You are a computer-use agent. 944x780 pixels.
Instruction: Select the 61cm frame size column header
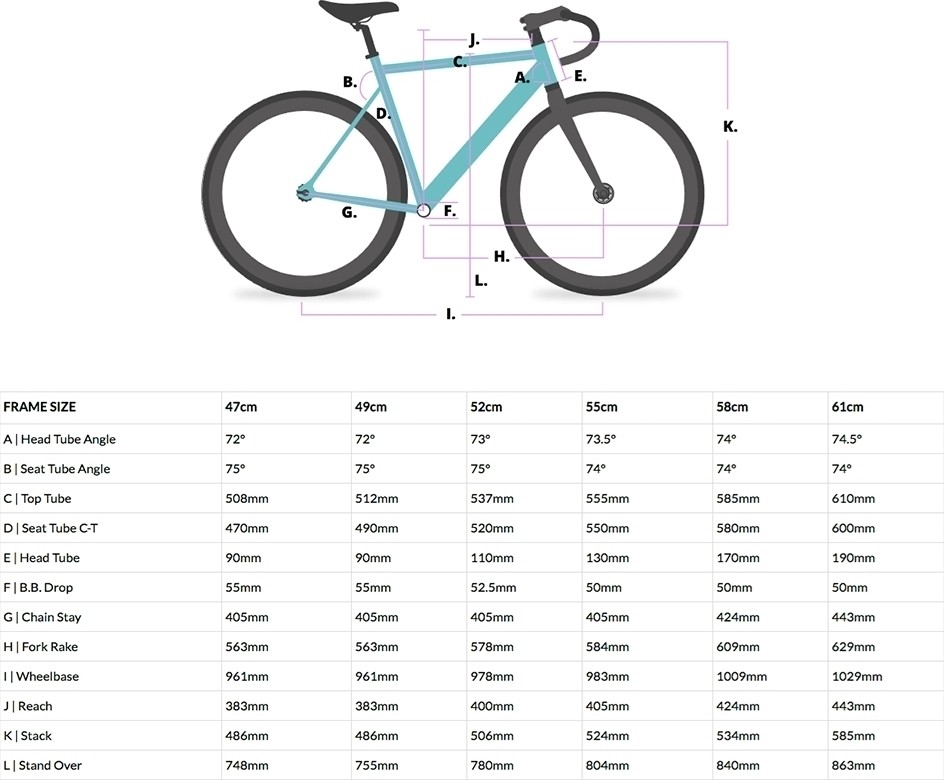[x=847, y=407]
